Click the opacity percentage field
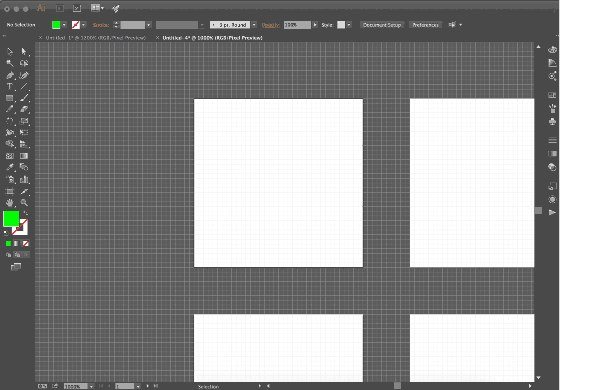Image resolution: width=600 pixels, height=390 pixels. 297,25
